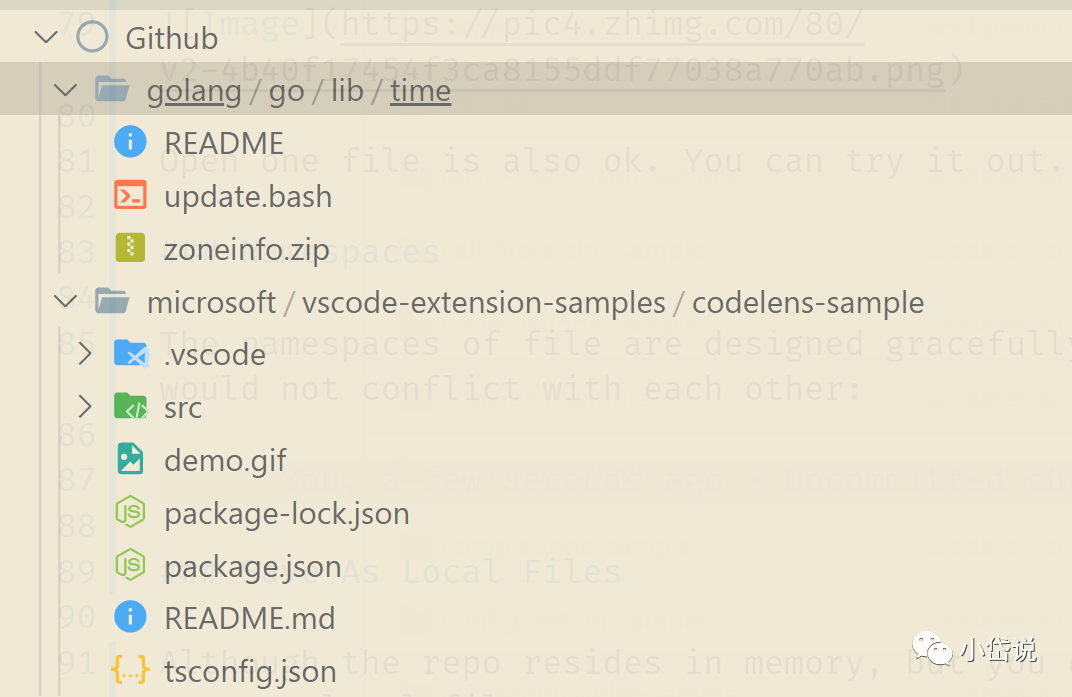Expand the .vscode folder chevron
This screenshot has width=1072, height=697.
(85, 354)
